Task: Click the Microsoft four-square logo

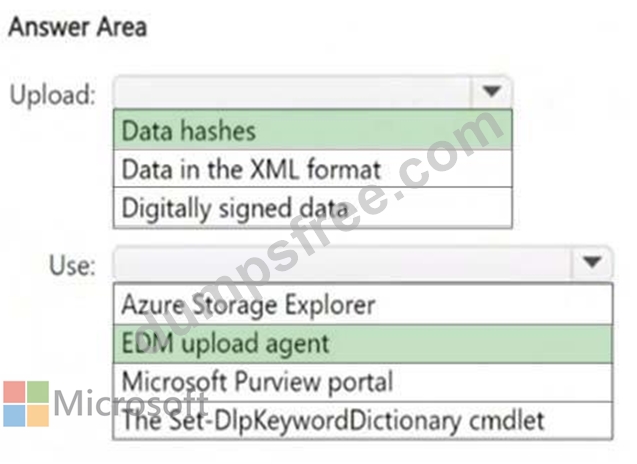Action: point(26,403)
